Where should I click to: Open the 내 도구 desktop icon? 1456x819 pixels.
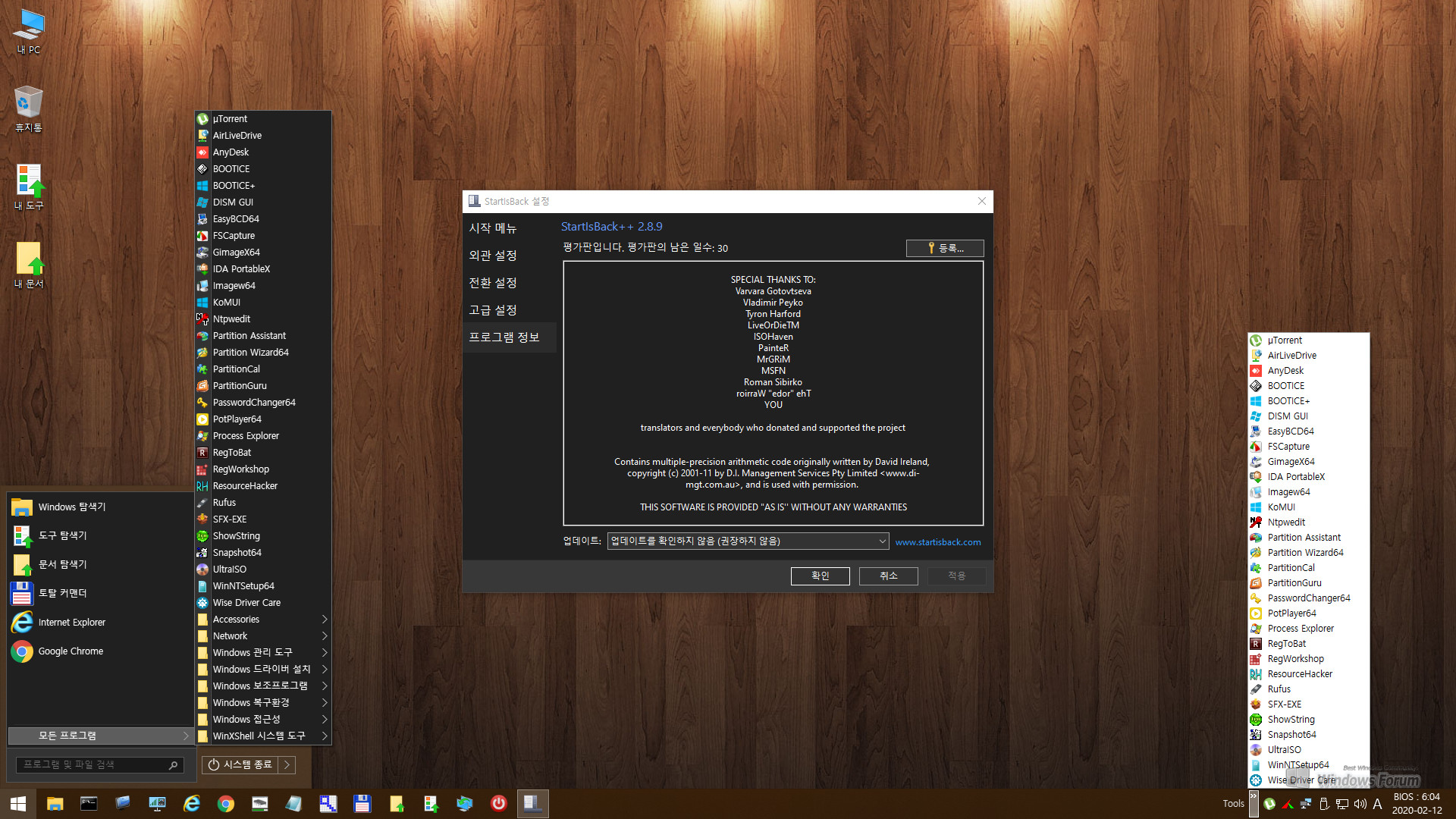pos(29,187)
